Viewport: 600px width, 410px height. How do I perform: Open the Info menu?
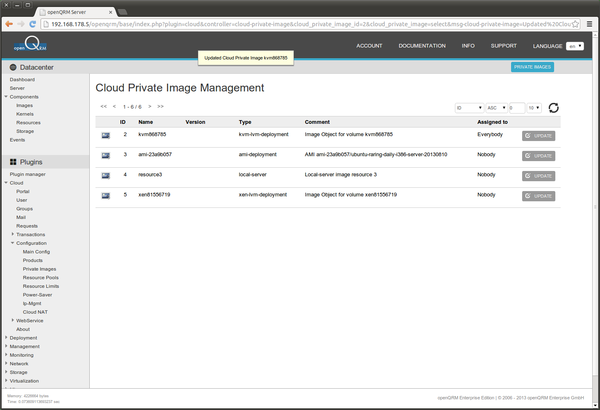point(468,46)
